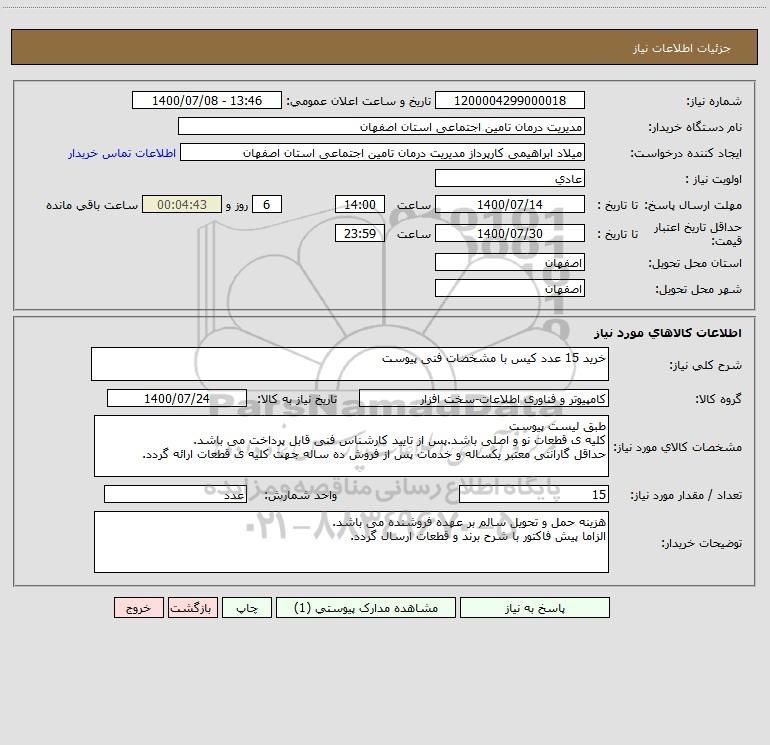
Task: Click the label مشخصات کالای مورد نیاز
Action: [x=678, y=447]
